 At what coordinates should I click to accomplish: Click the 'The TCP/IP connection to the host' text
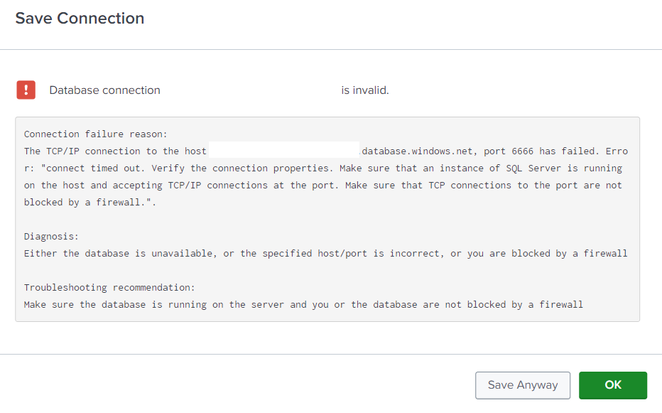(x=115, y=151)
